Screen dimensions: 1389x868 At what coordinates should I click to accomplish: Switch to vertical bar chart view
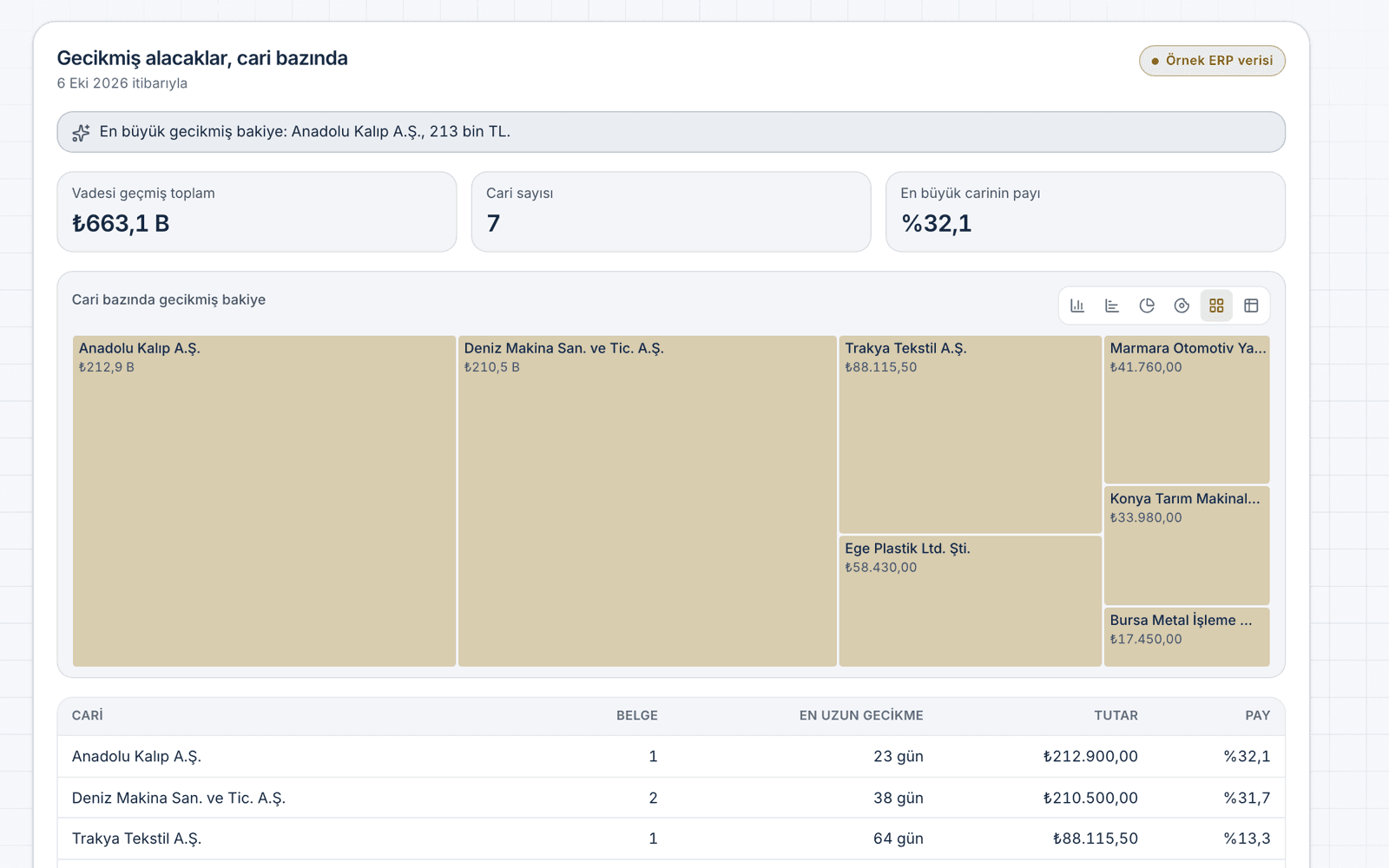click(x=1077, y=306)
